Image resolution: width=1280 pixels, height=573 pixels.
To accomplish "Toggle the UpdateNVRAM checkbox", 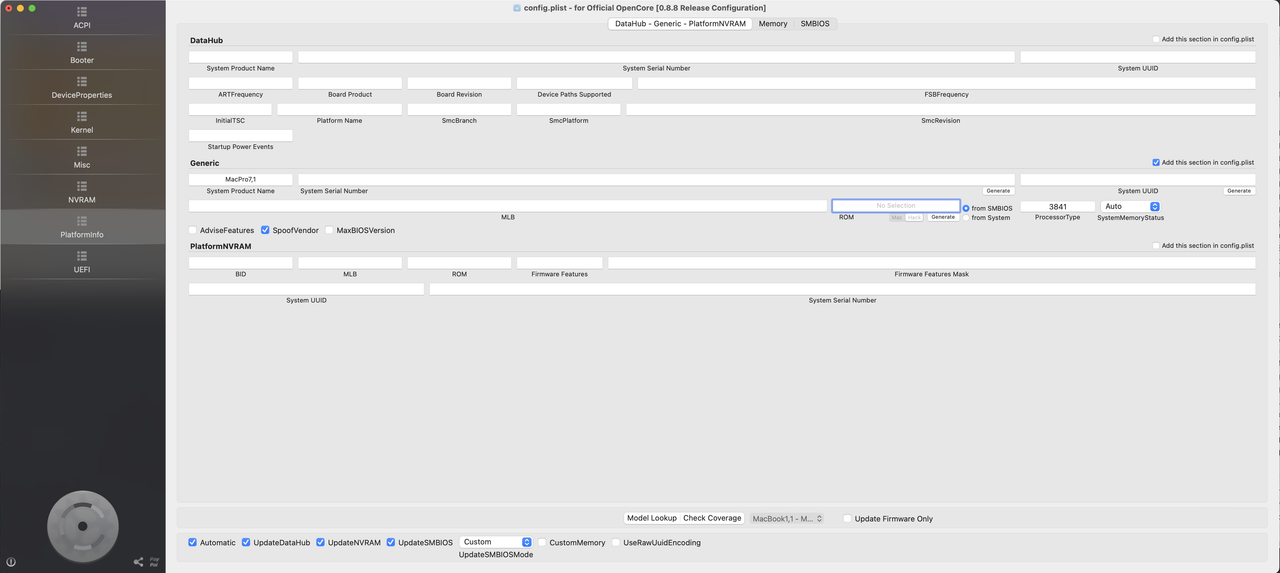I will [x=321, y=543].
